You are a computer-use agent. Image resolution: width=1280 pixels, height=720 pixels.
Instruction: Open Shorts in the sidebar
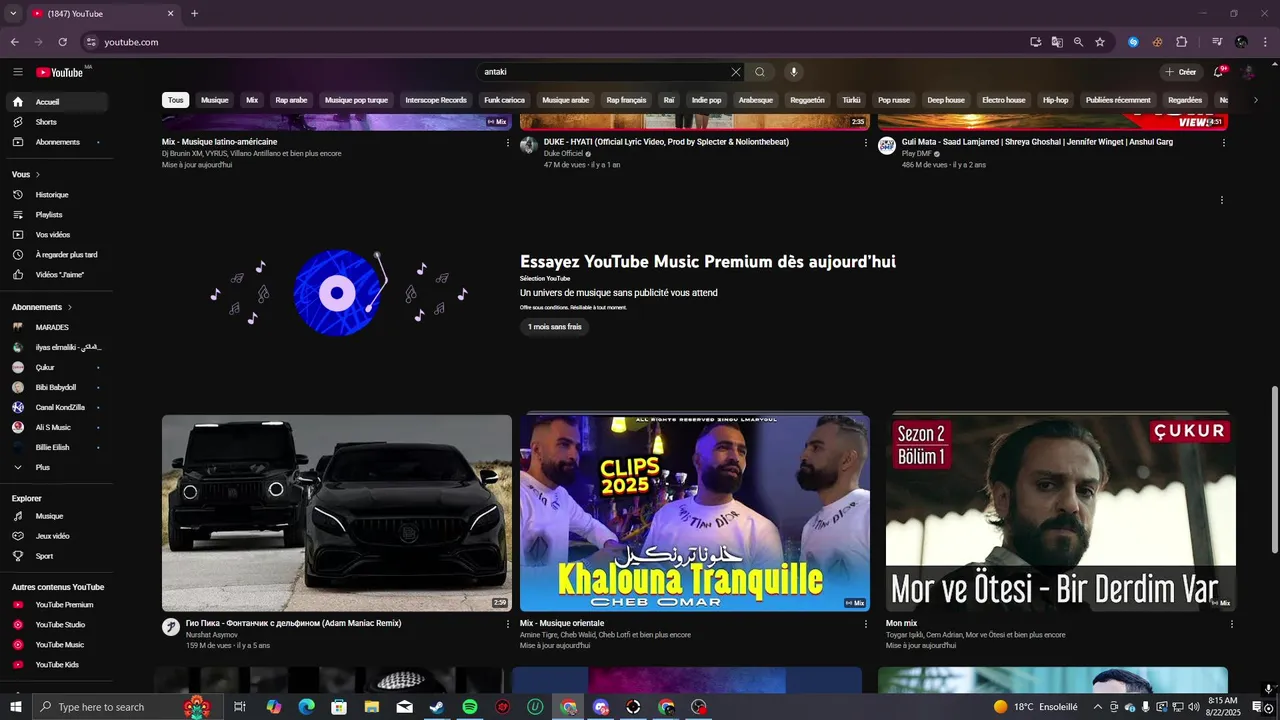click(x=56, y=122)
